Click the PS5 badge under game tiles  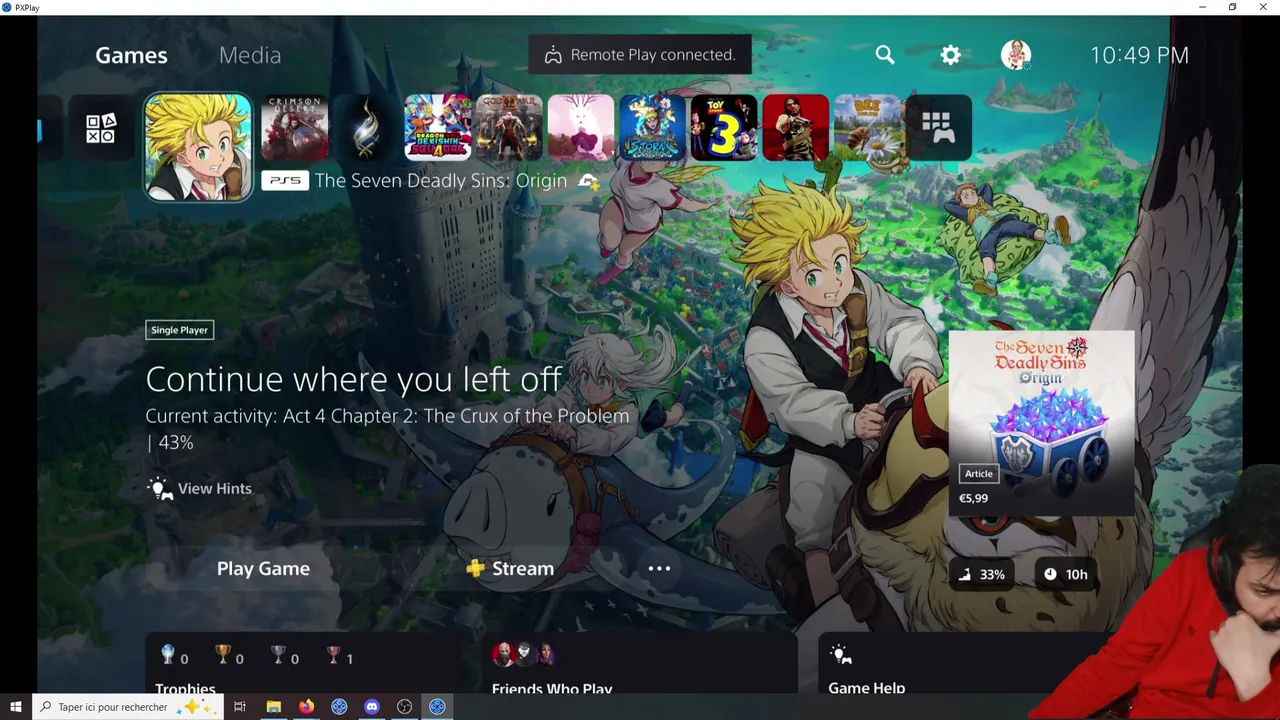tap(285, 181)
